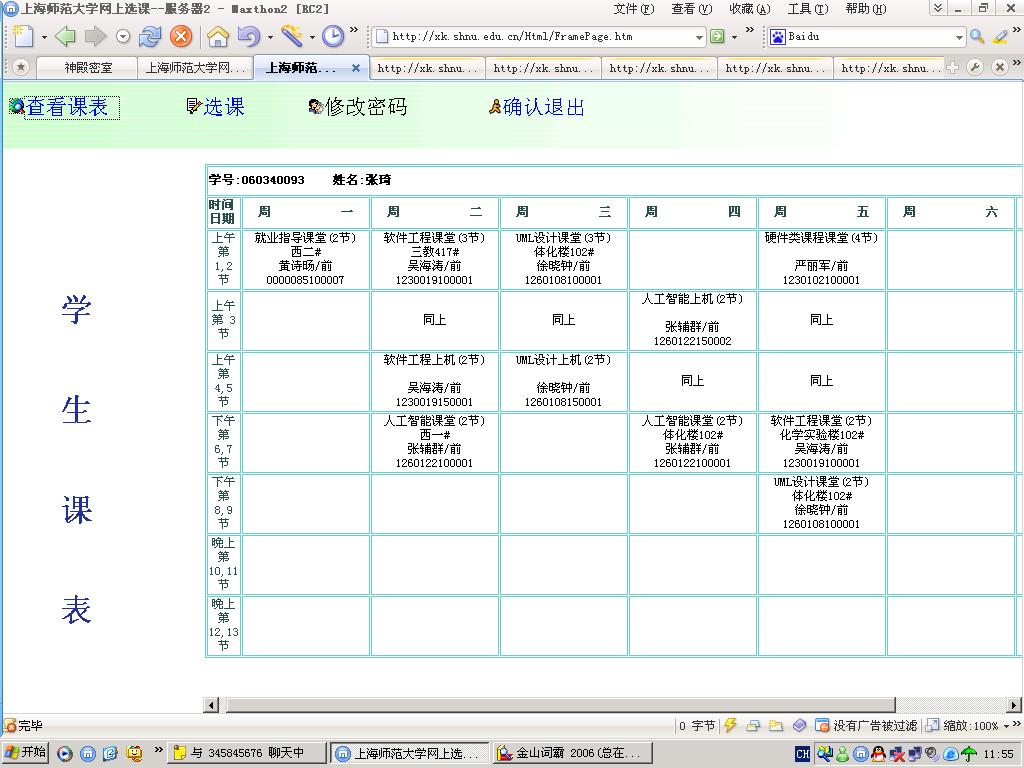
Task: Expand the magic wand dropdown arrow
Action: point(312,37)
